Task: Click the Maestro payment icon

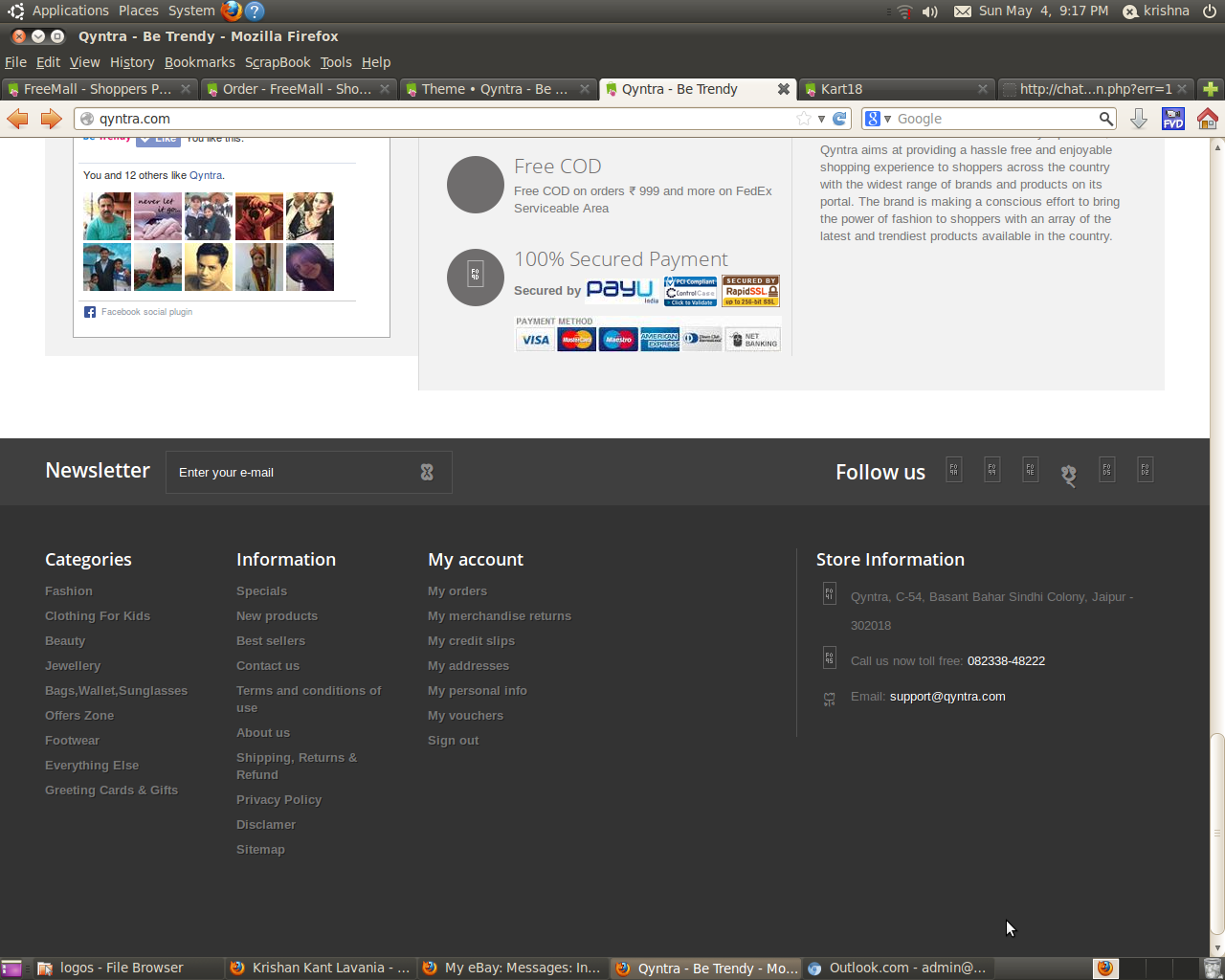Action: 618,340
